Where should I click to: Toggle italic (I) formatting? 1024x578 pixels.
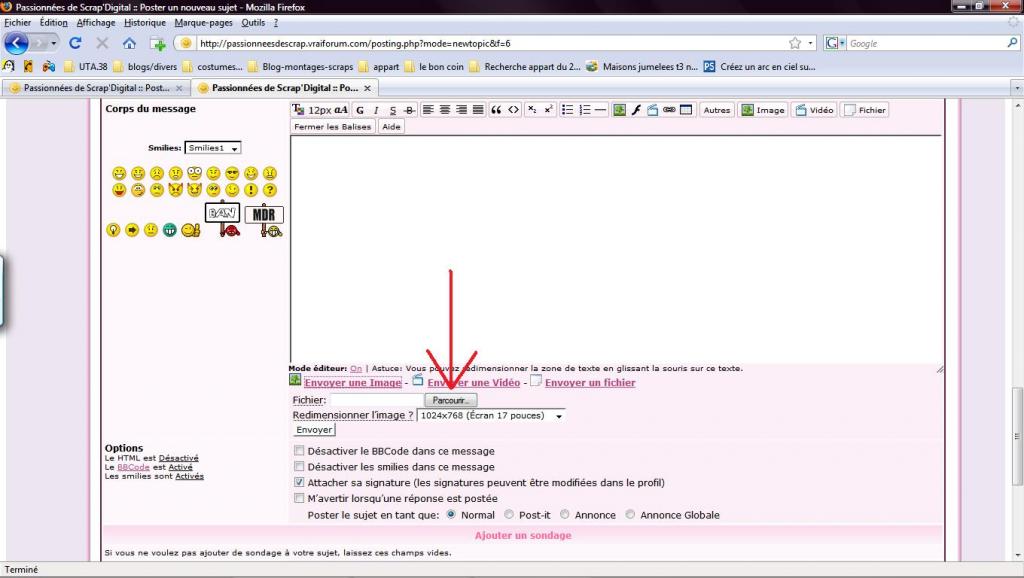pyautogui.click(x=376, y=110)
